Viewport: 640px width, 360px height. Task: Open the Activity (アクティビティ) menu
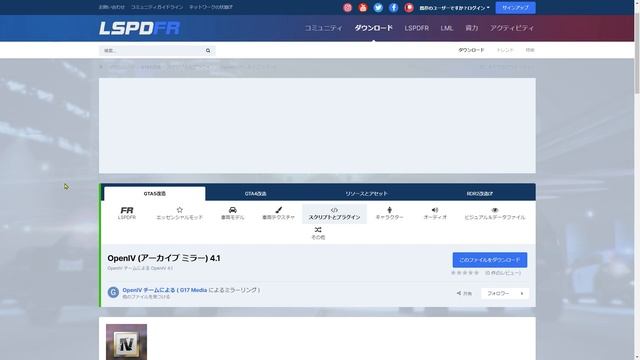[x=512, y=28]
